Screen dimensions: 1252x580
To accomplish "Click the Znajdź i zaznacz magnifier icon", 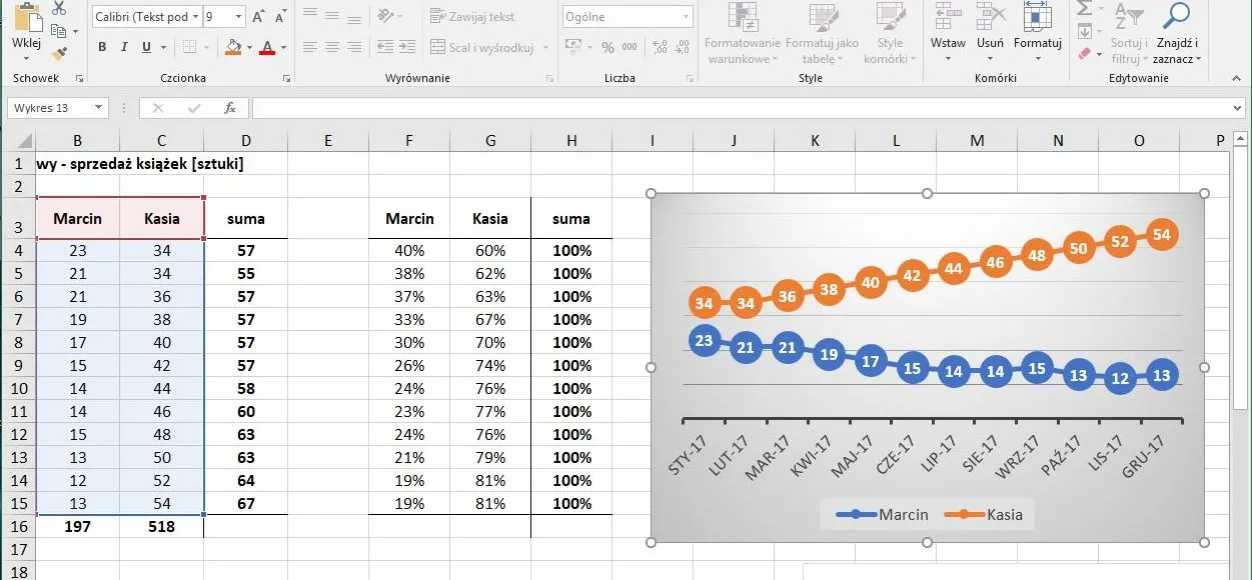I will point(1177,16).
